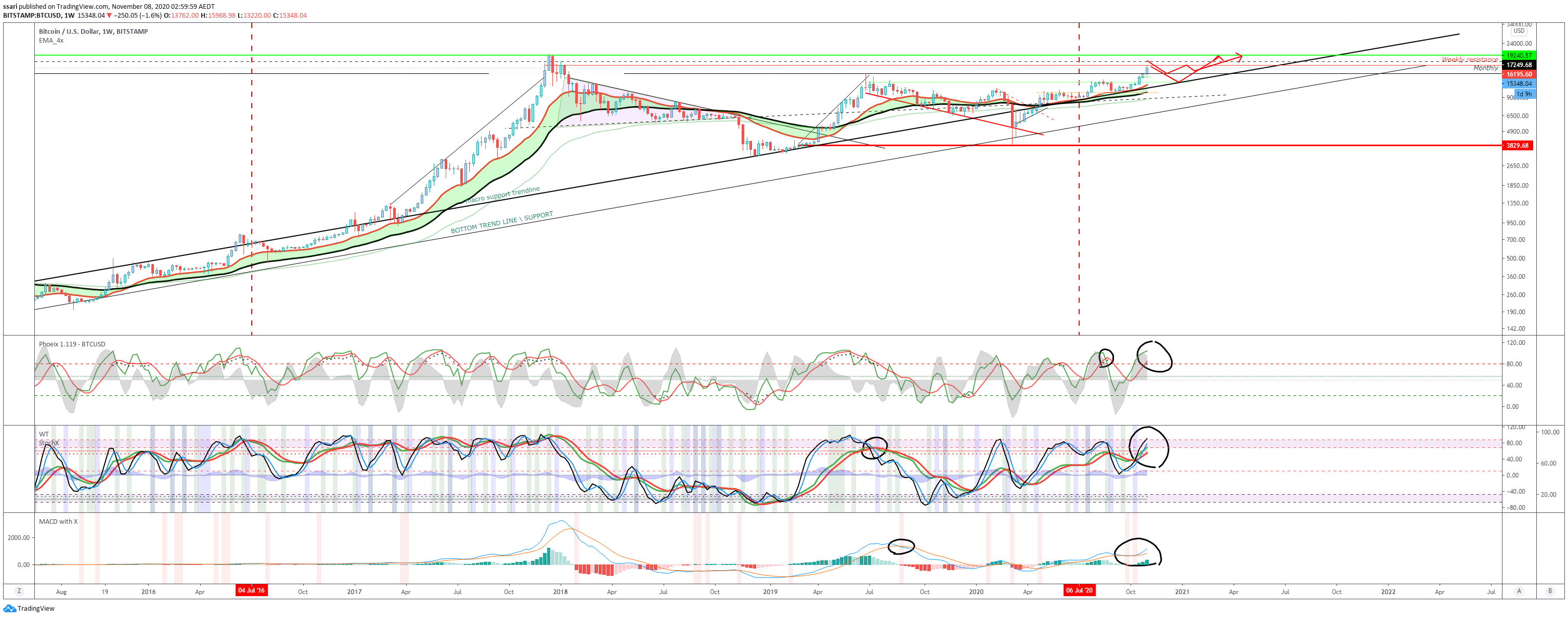Click the 'Monthly' annotation text
The height and width of the screenshot is (618, 1568).
coord(1486,68)
